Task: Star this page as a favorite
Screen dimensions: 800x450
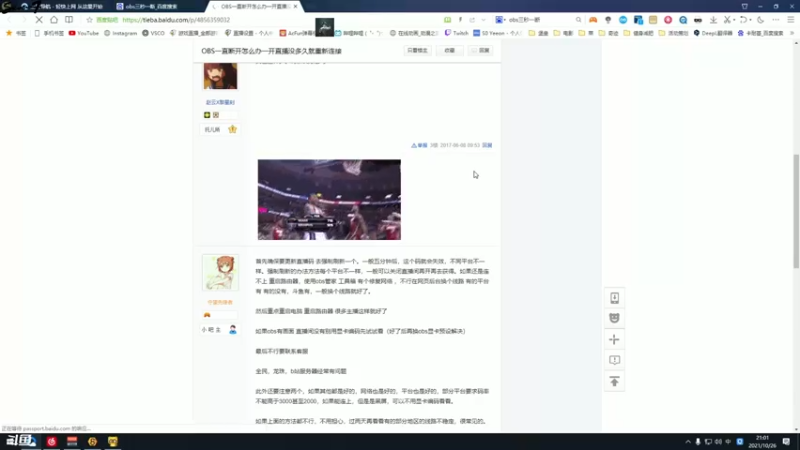Action: pos(89,20)
